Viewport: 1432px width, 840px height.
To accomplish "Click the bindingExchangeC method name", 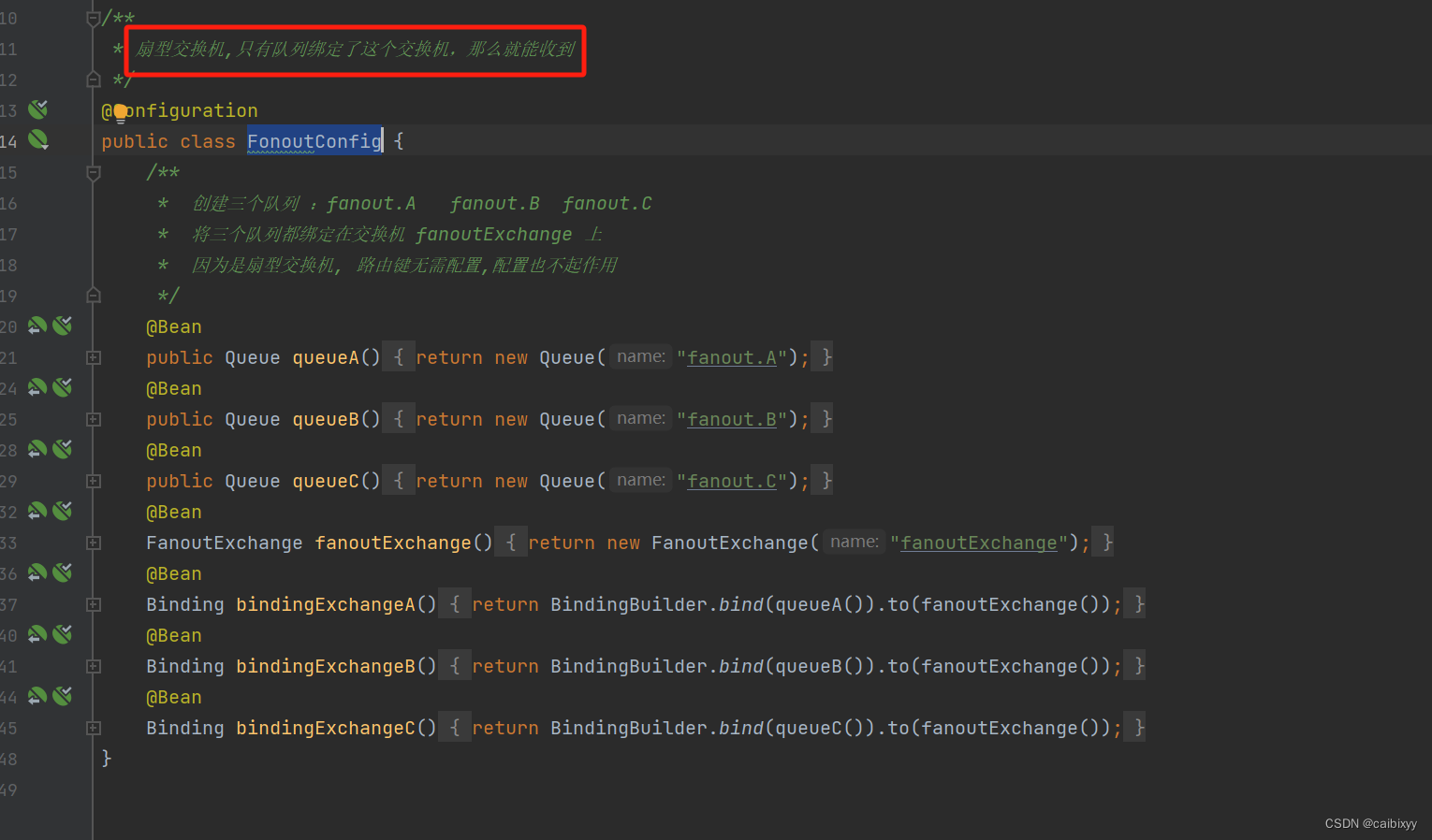I will [326, 728].
